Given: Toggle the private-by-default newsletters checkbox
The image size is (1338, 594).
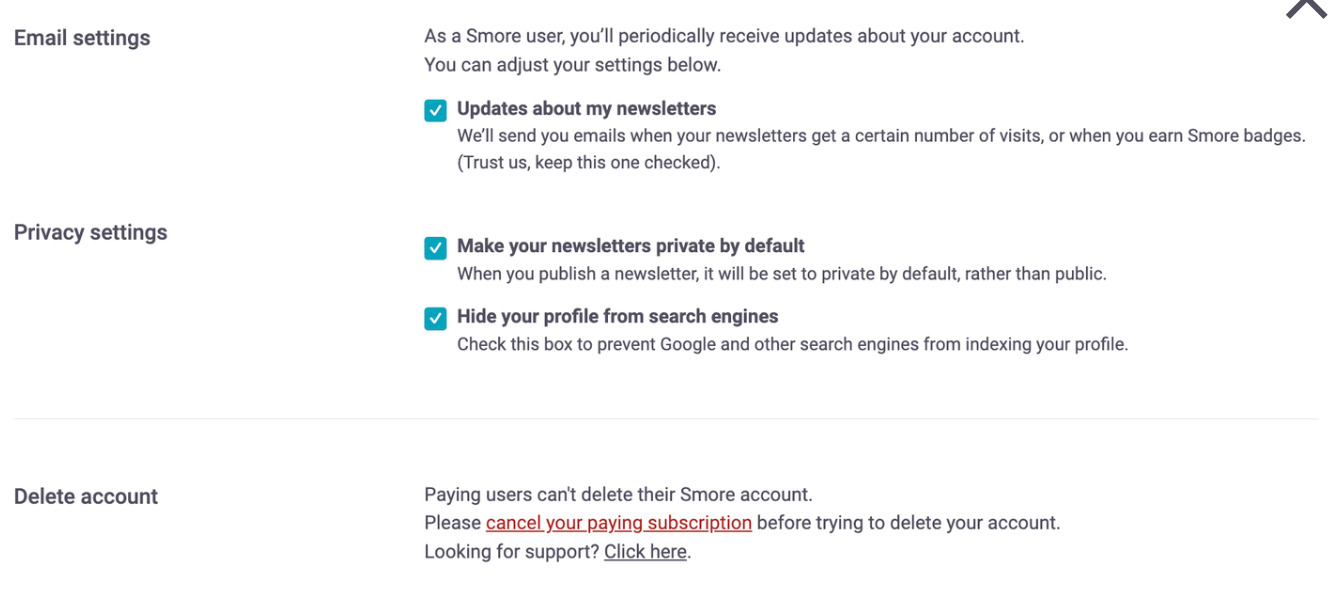Looking at the screenshot, I should (x=435, y=248).
